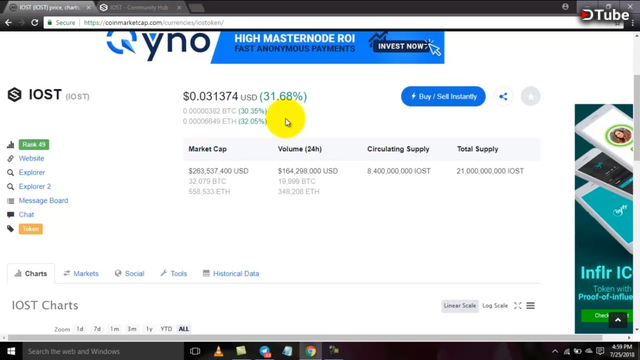Reload the page with browser refresh icon
Screen dimensions: 640x360
[35, 22]
